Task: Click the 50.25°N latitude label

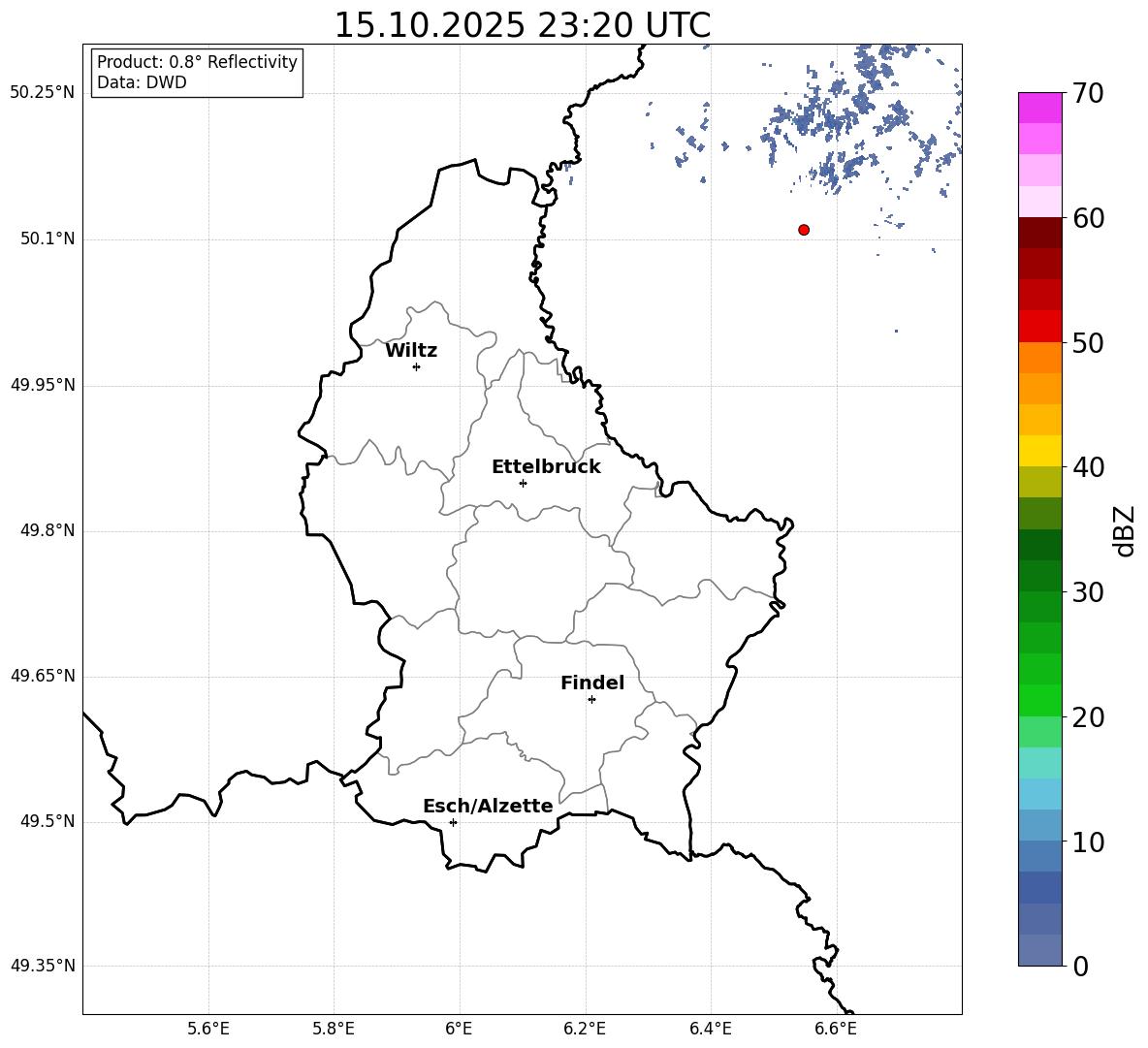Action: coord(43,93)
